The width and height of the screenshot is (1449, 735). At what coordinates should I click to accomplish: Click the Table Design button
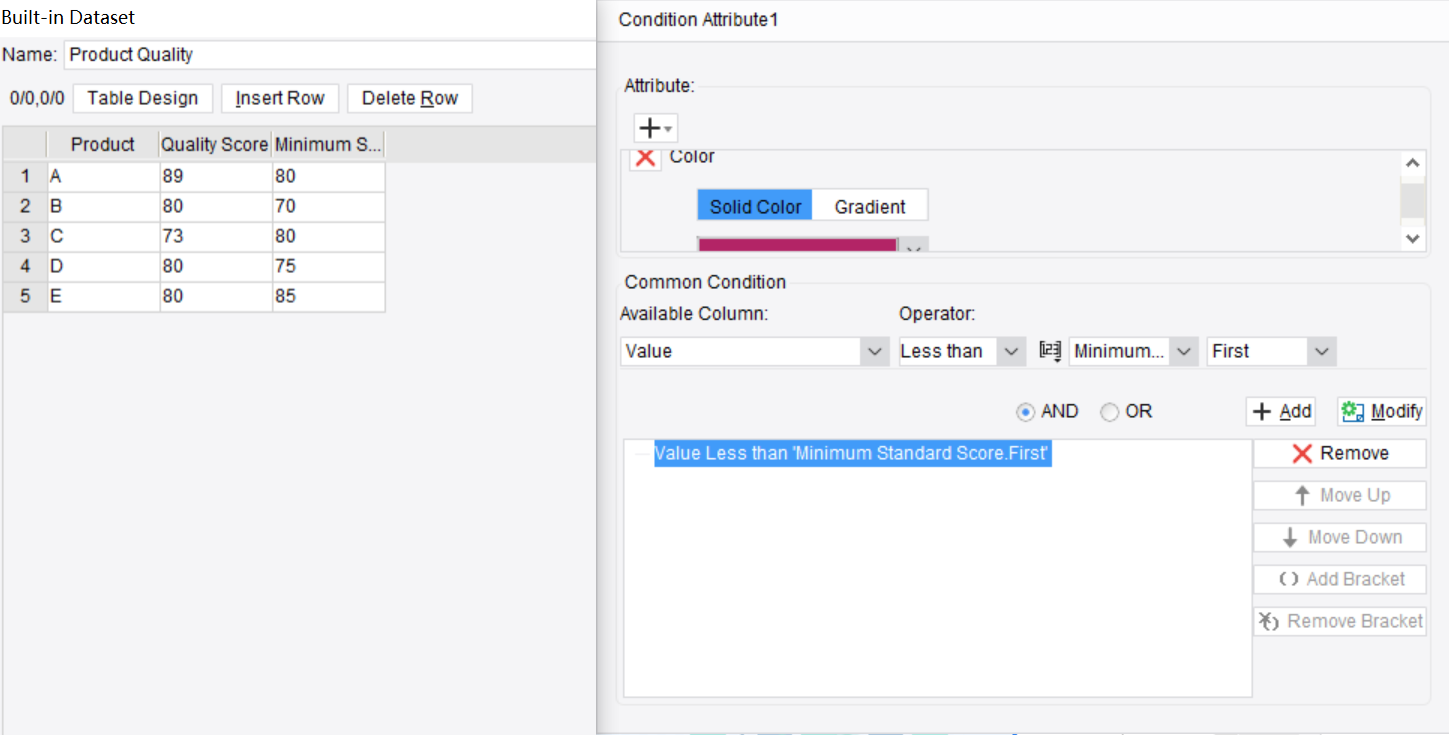click(143, 98)
